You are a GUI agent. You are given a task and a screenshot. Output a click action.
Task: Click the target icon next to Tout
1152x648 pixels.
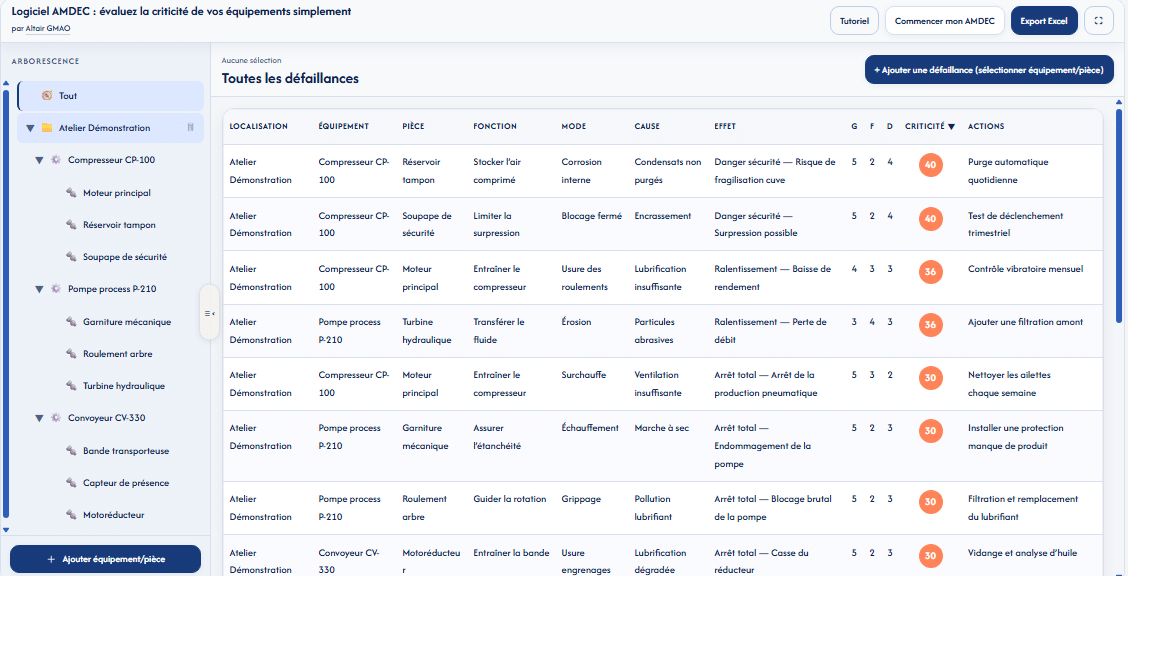point(46,96)
